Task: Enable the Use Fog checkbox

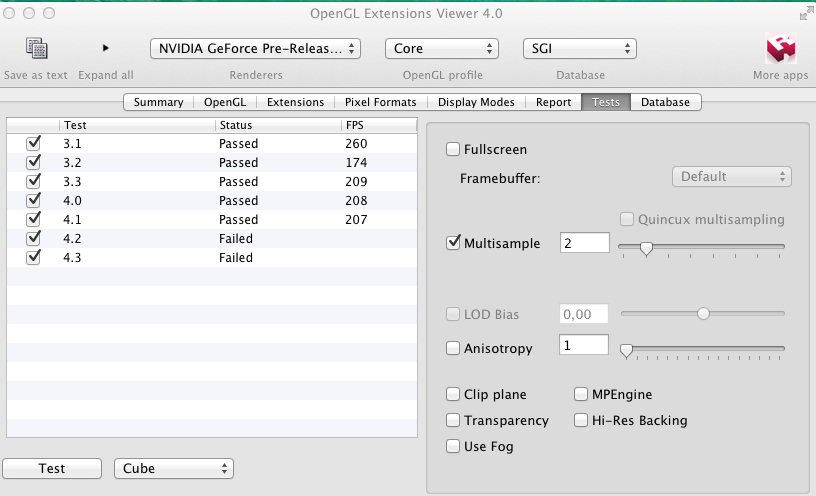Action: pos(453,446)
